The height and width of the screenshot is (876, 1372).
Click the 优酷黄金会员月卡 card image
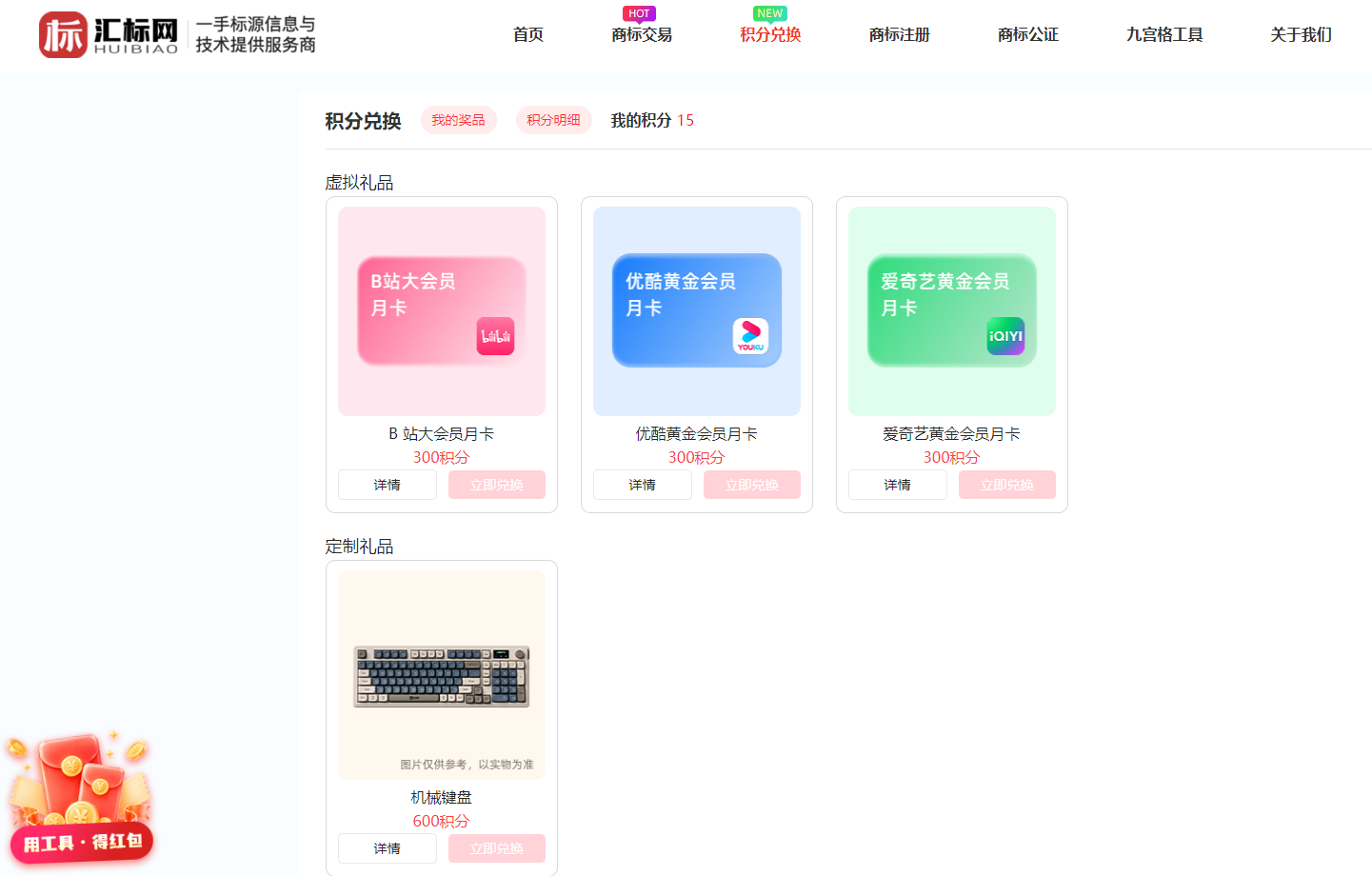click(697, 311)
